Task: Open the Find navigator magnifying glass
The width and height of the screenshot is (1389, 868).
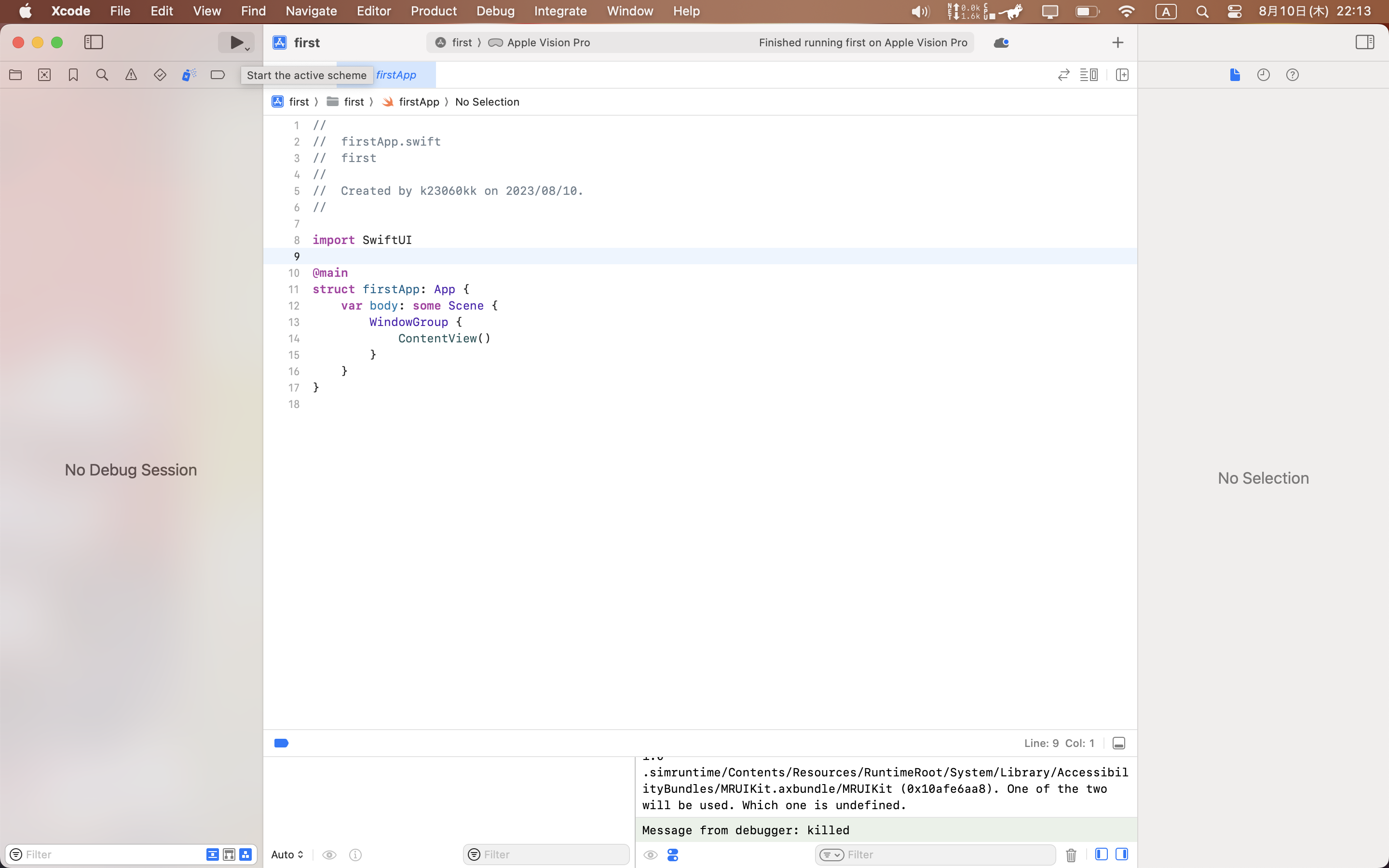Action: (x=102, y=75)
